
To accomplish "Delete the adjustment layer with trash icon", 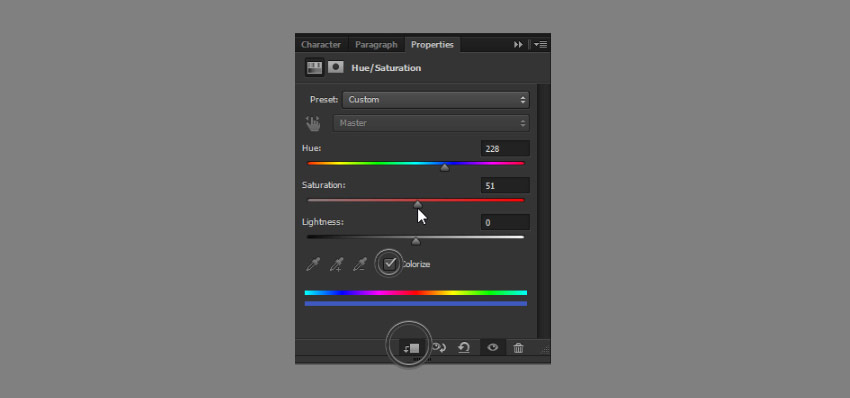I will 519,348.
